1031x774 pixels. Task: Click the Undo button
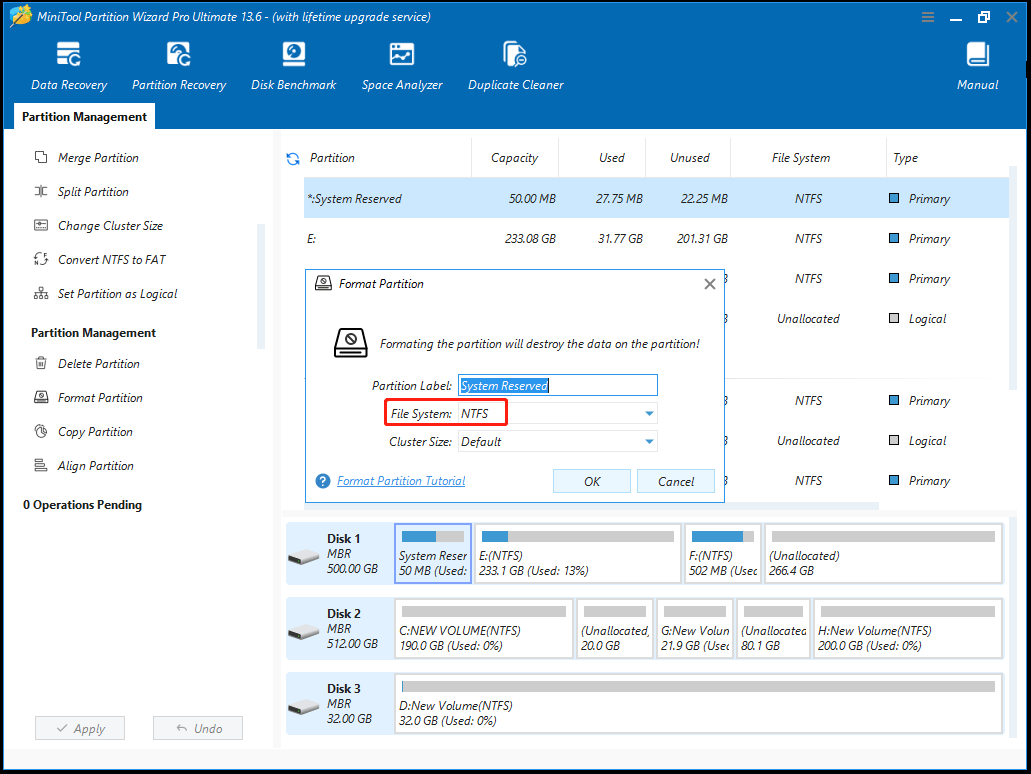[198, 728]
